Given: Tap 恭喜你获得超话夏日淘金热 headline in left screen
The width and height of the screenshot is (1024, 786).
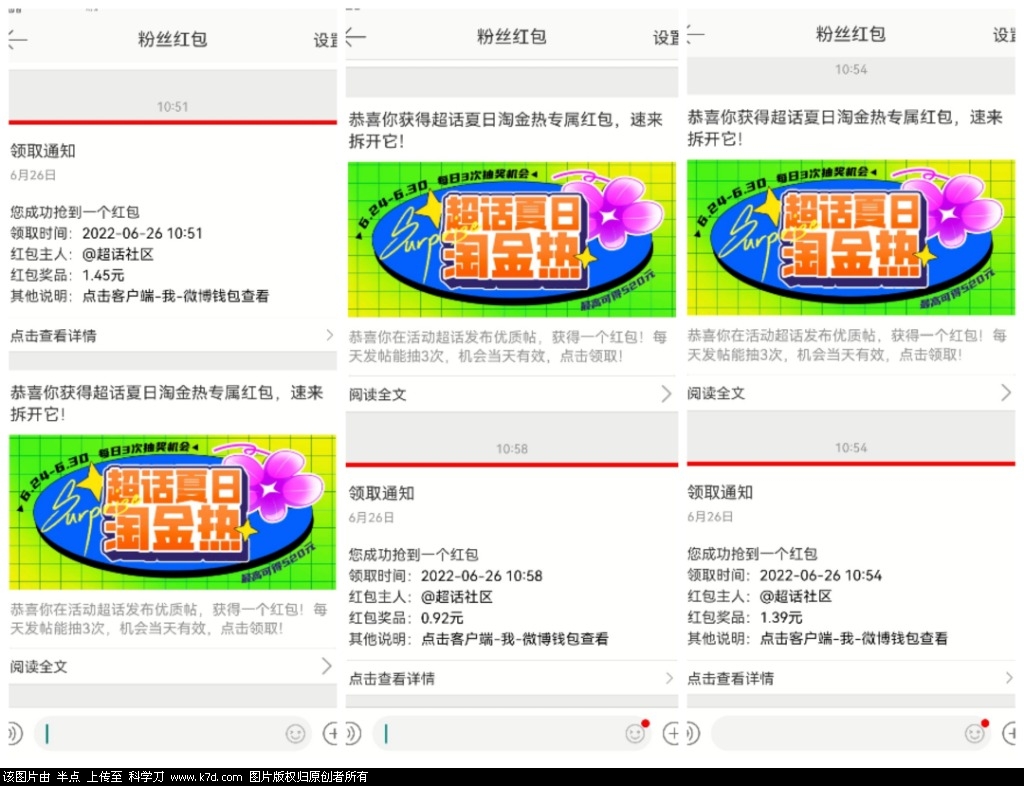Looking at the screenshot, I should (167, 403).
